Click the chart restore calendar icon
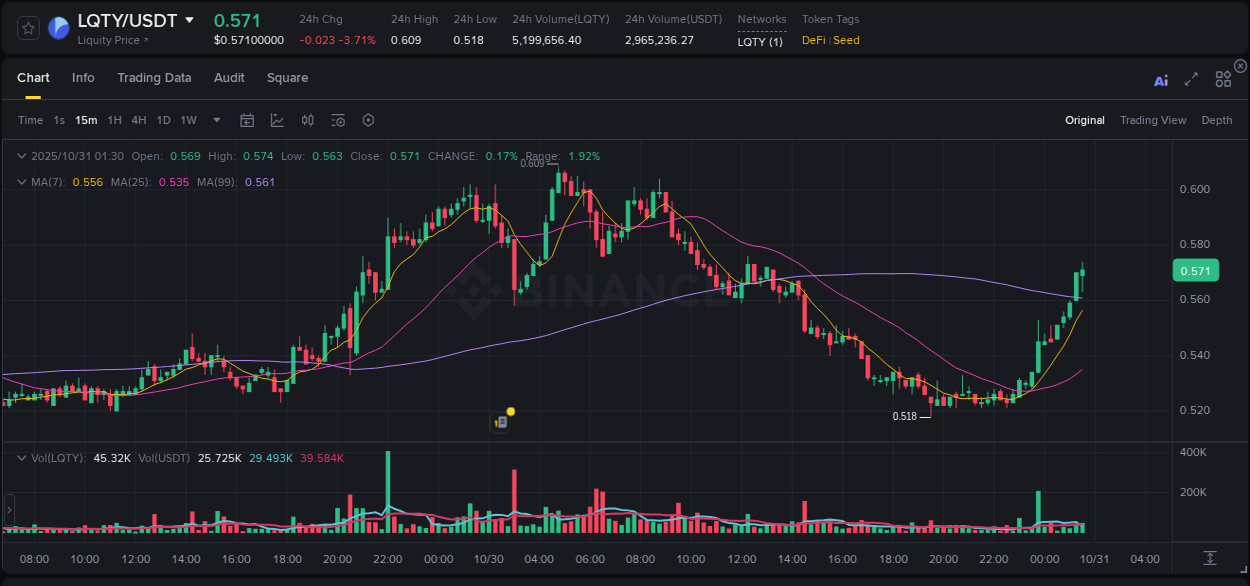This screenshot has height=586, width=1250. click(x=247, y=120)
